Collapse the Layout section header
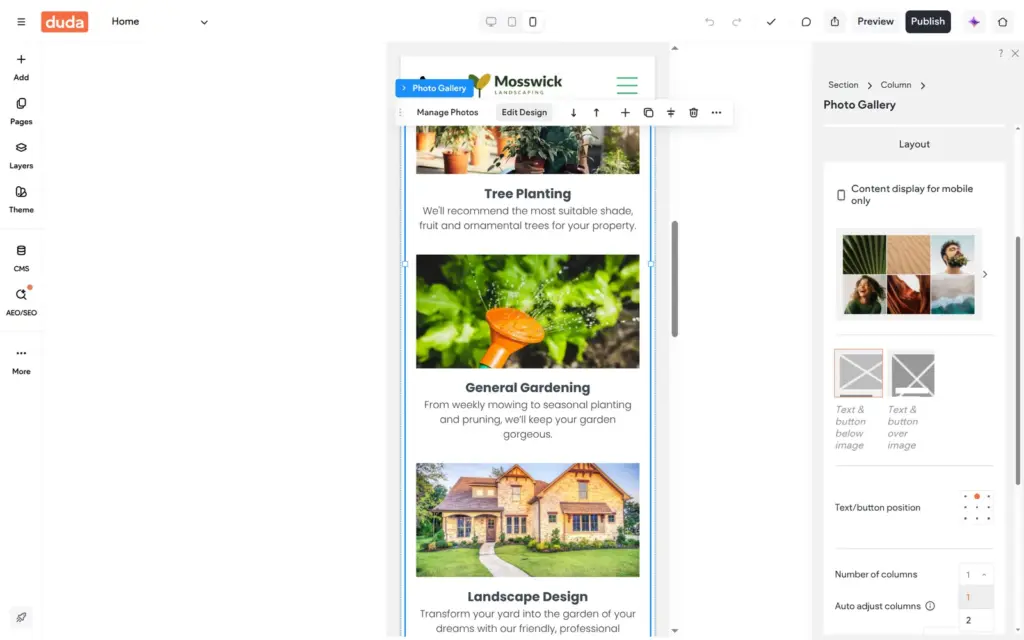 click(914, 144)
